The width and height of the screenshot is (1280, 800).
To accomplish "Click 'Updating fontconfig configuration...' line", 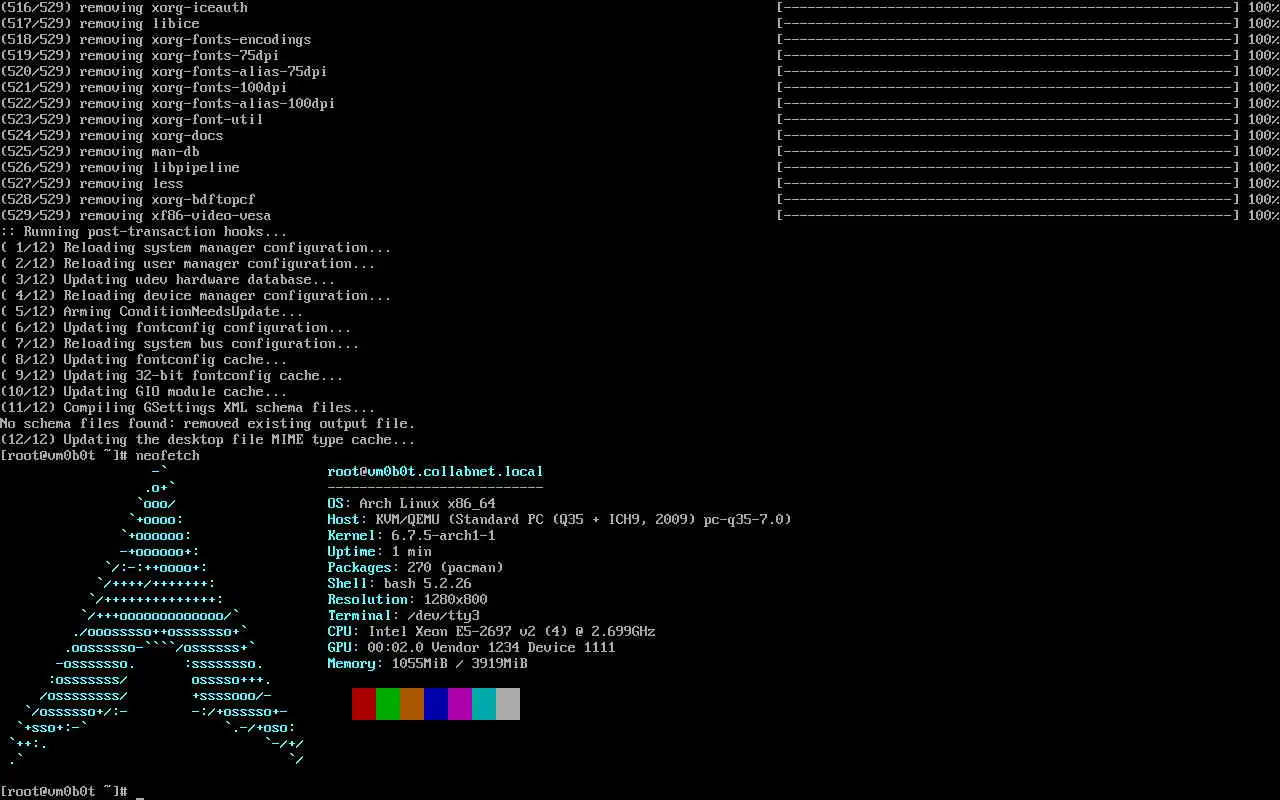I will tap(176, 328).
